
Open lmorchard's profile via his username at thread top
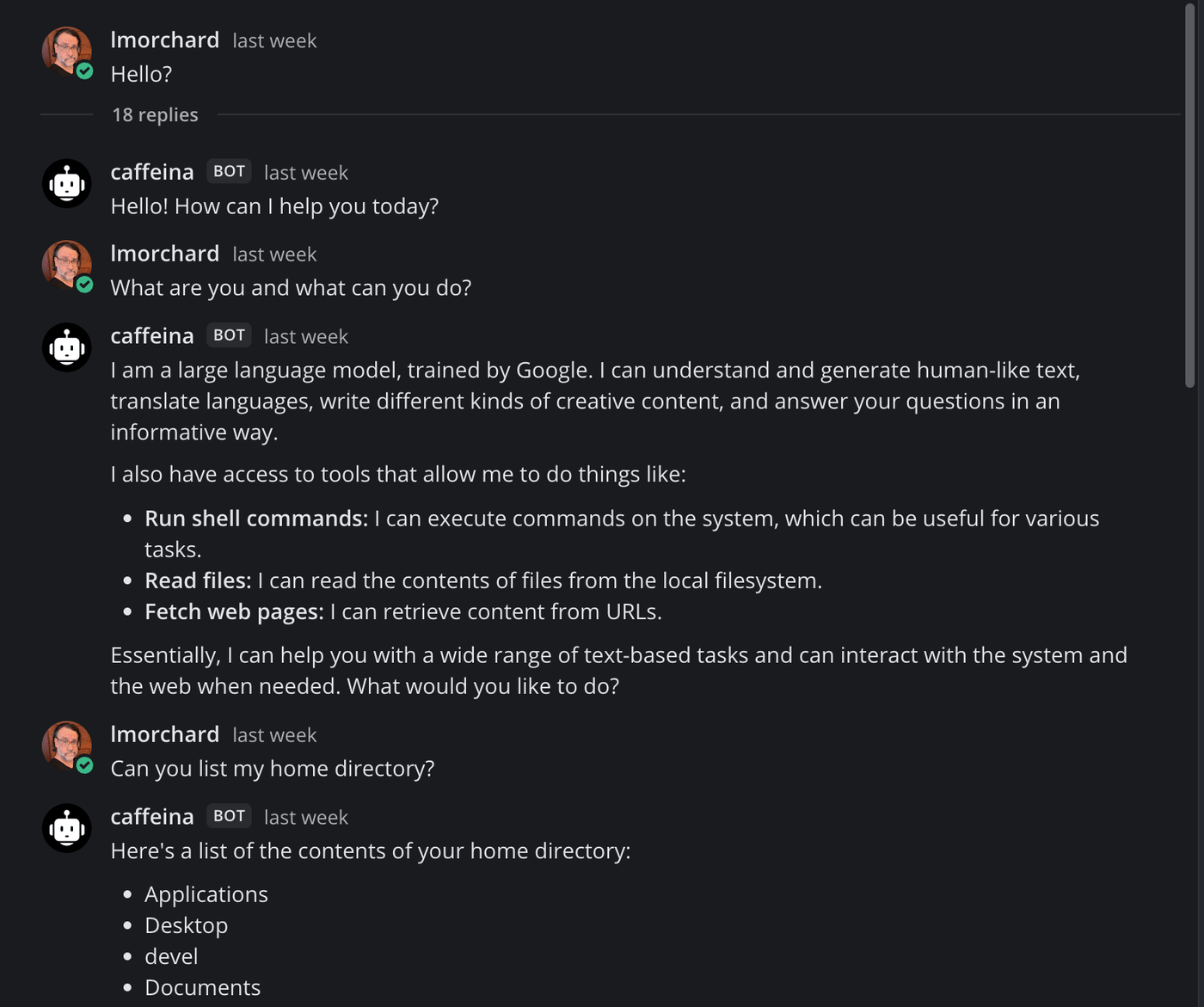(x=164, y=40)
